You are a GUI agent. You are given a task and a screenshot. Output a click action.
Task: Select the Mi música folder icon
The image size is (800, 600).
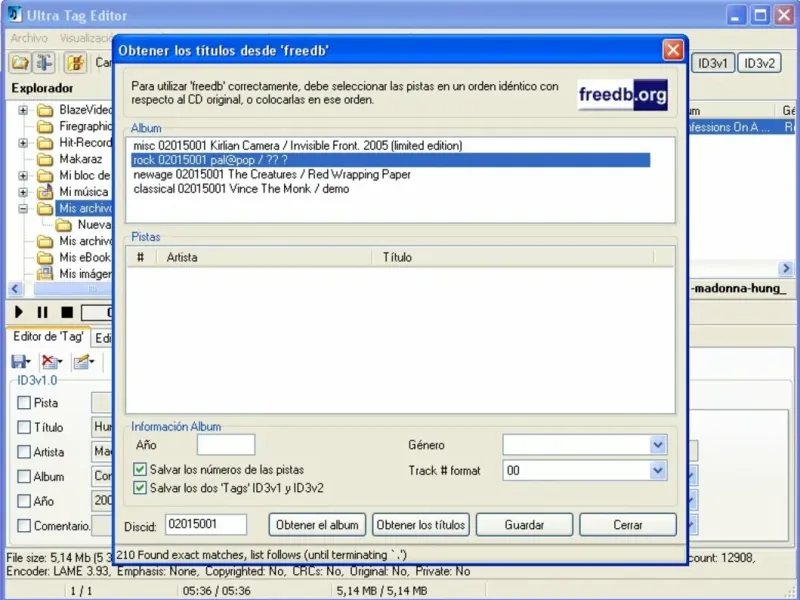(45, 192)
